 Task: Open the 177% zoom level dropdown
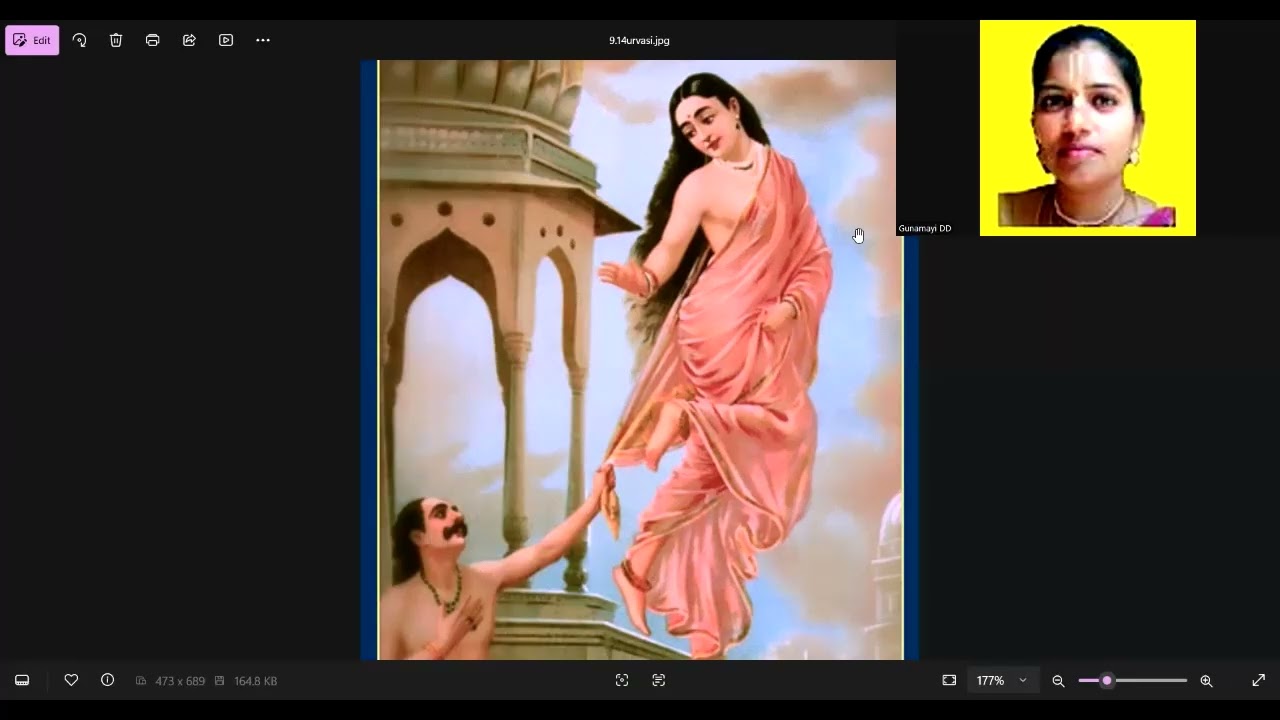click(1002, 680)
